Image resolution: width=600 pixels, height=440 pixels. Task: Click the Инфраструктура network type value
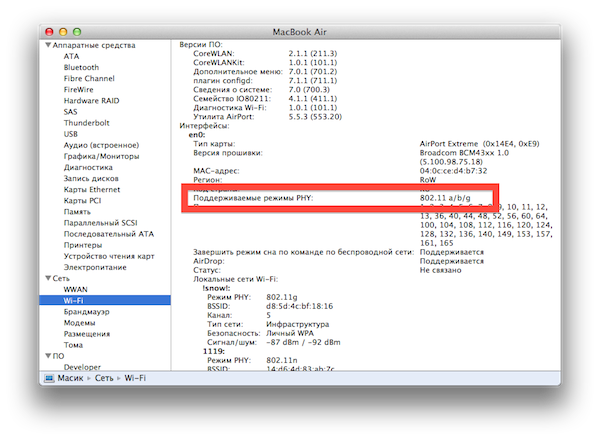click(298, 324)
